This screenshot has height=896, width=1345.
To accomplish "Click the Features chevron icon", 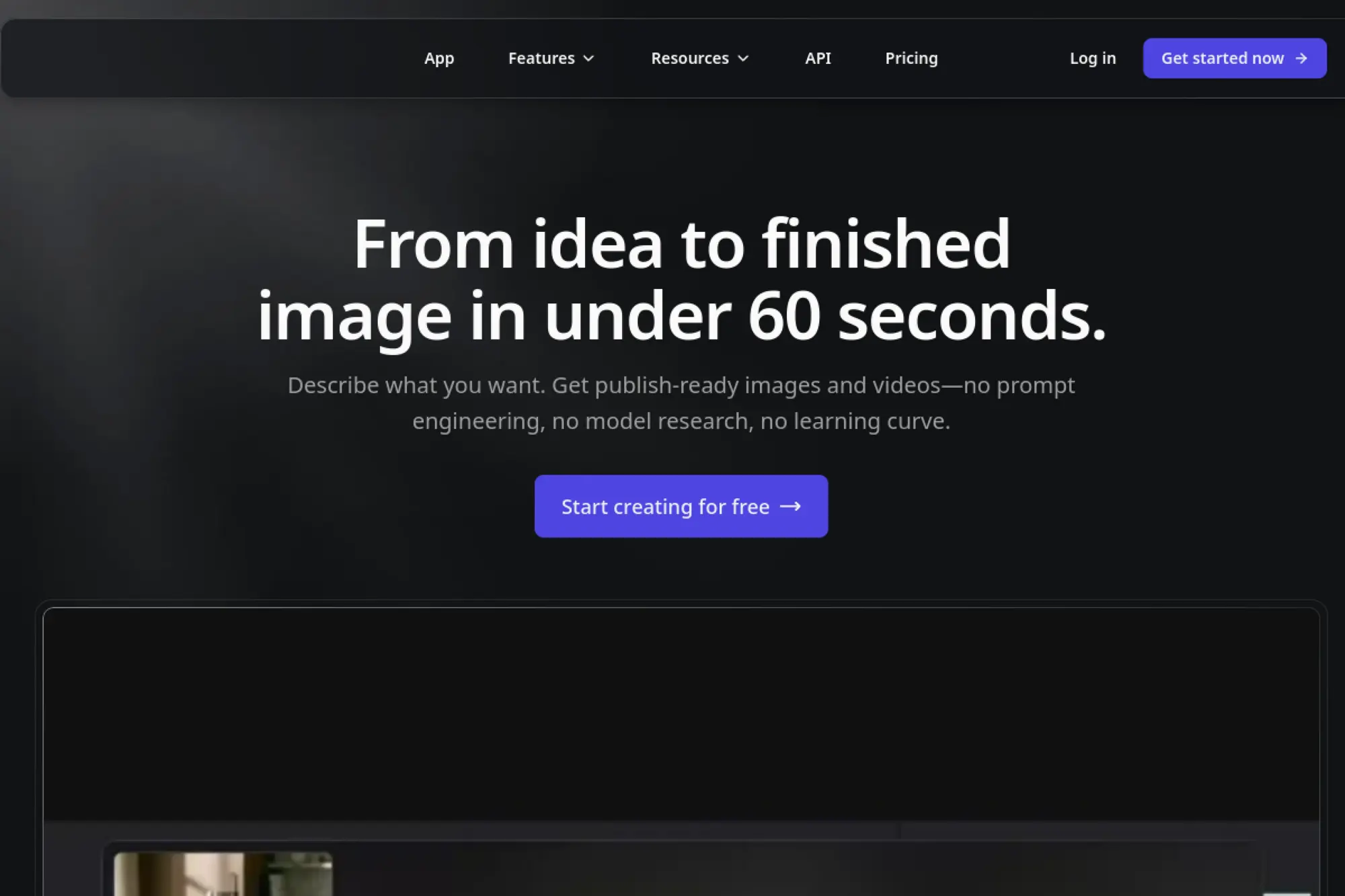I will point(588,58).
